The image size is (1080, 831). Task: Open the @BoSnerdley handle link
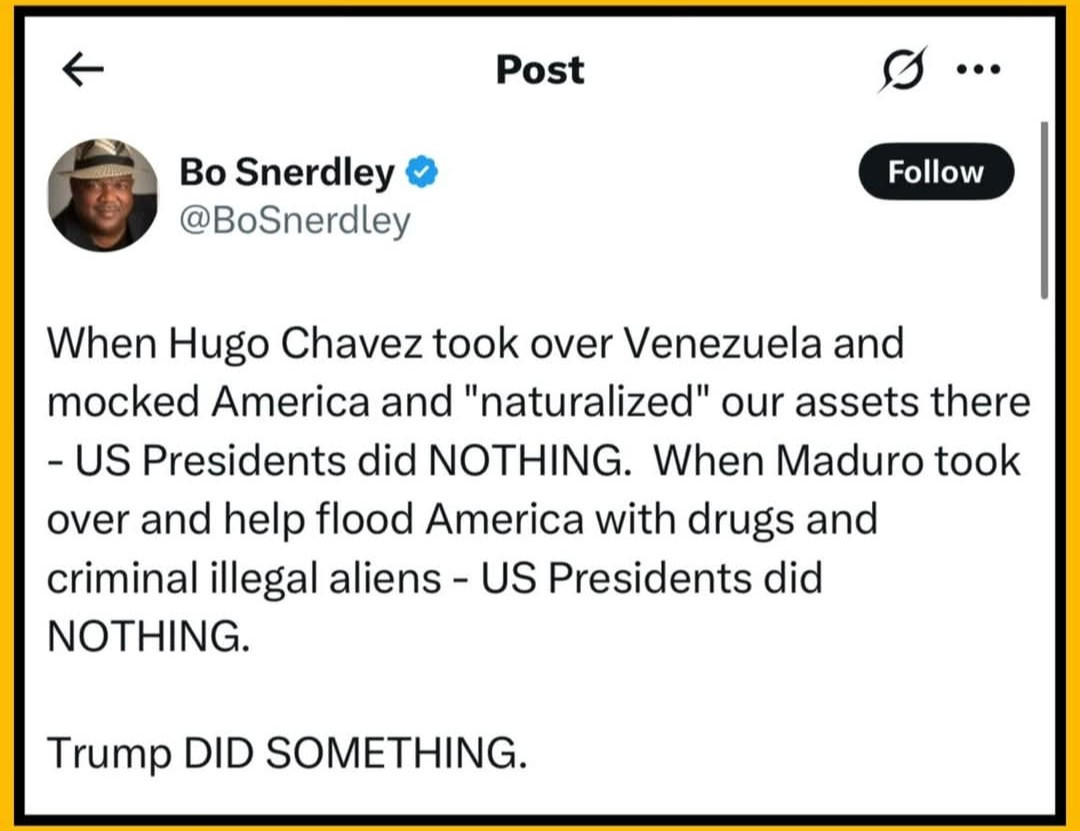(295, 221)
